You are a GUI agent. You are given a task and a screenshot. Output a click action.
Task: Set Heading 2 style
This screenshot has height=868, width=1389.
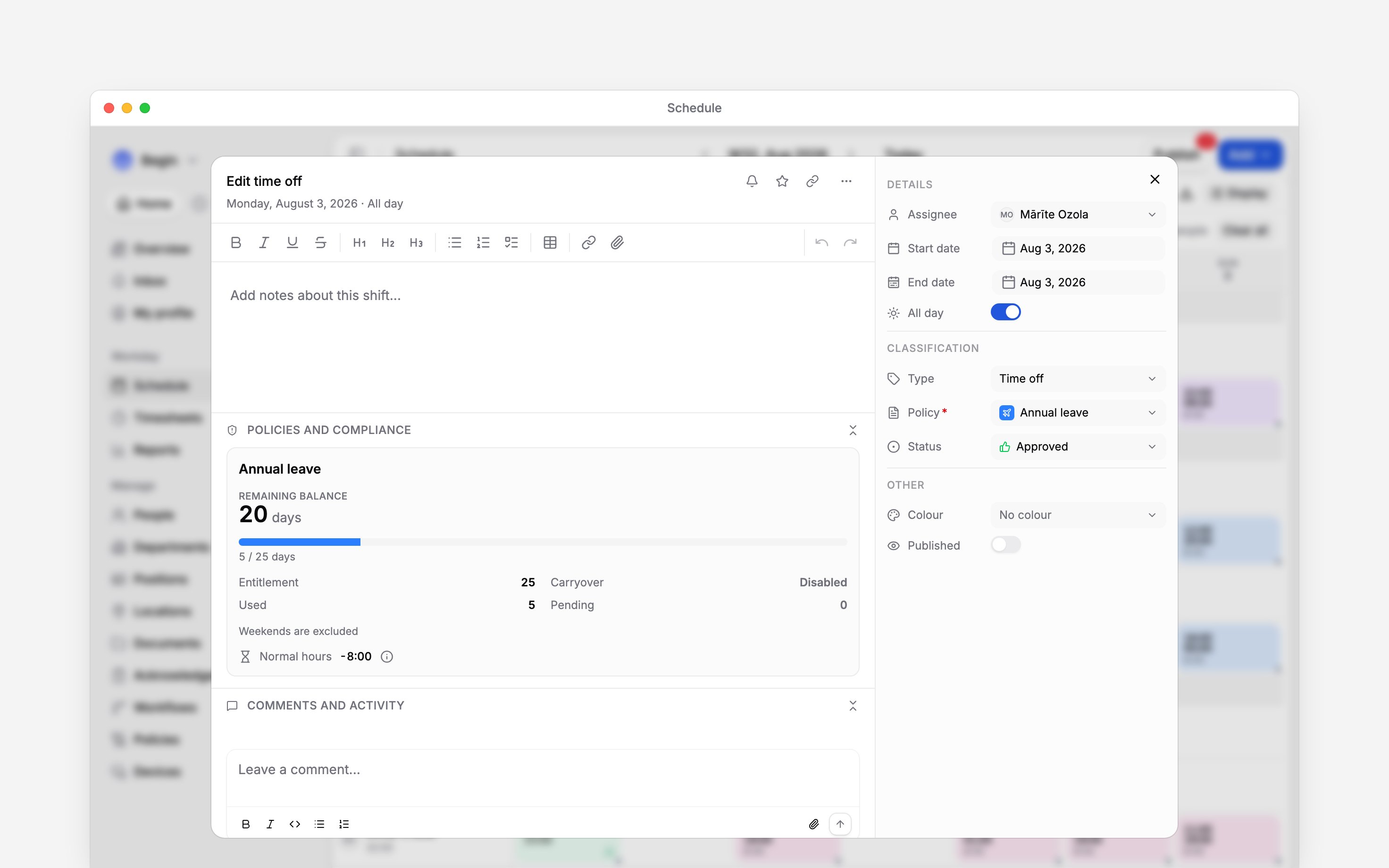click(388, 243)
